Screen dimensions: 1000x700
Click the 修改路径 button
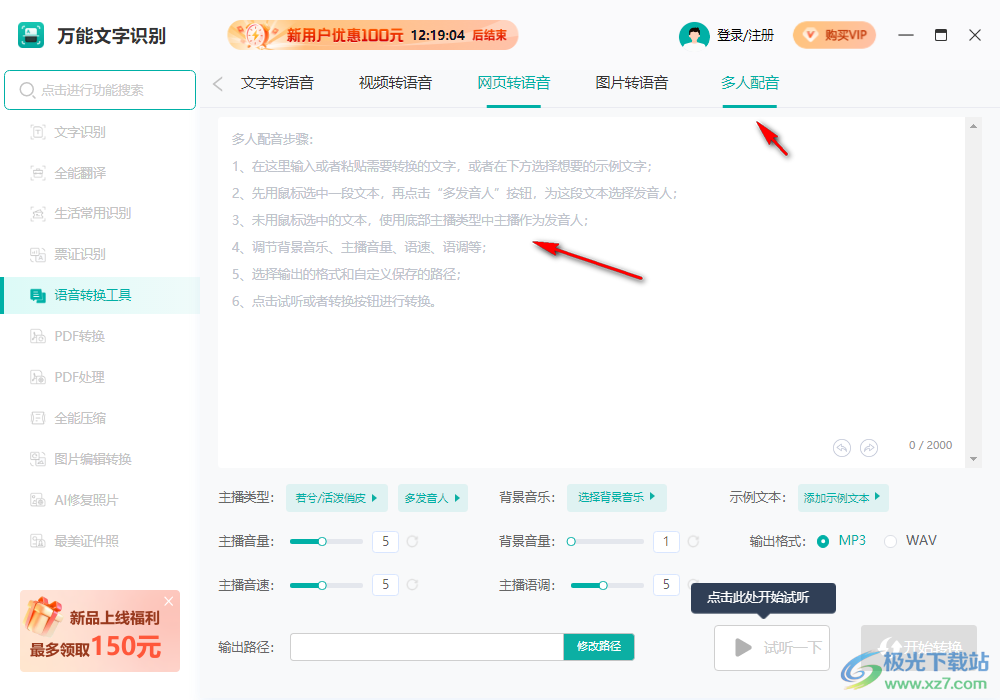599,646
